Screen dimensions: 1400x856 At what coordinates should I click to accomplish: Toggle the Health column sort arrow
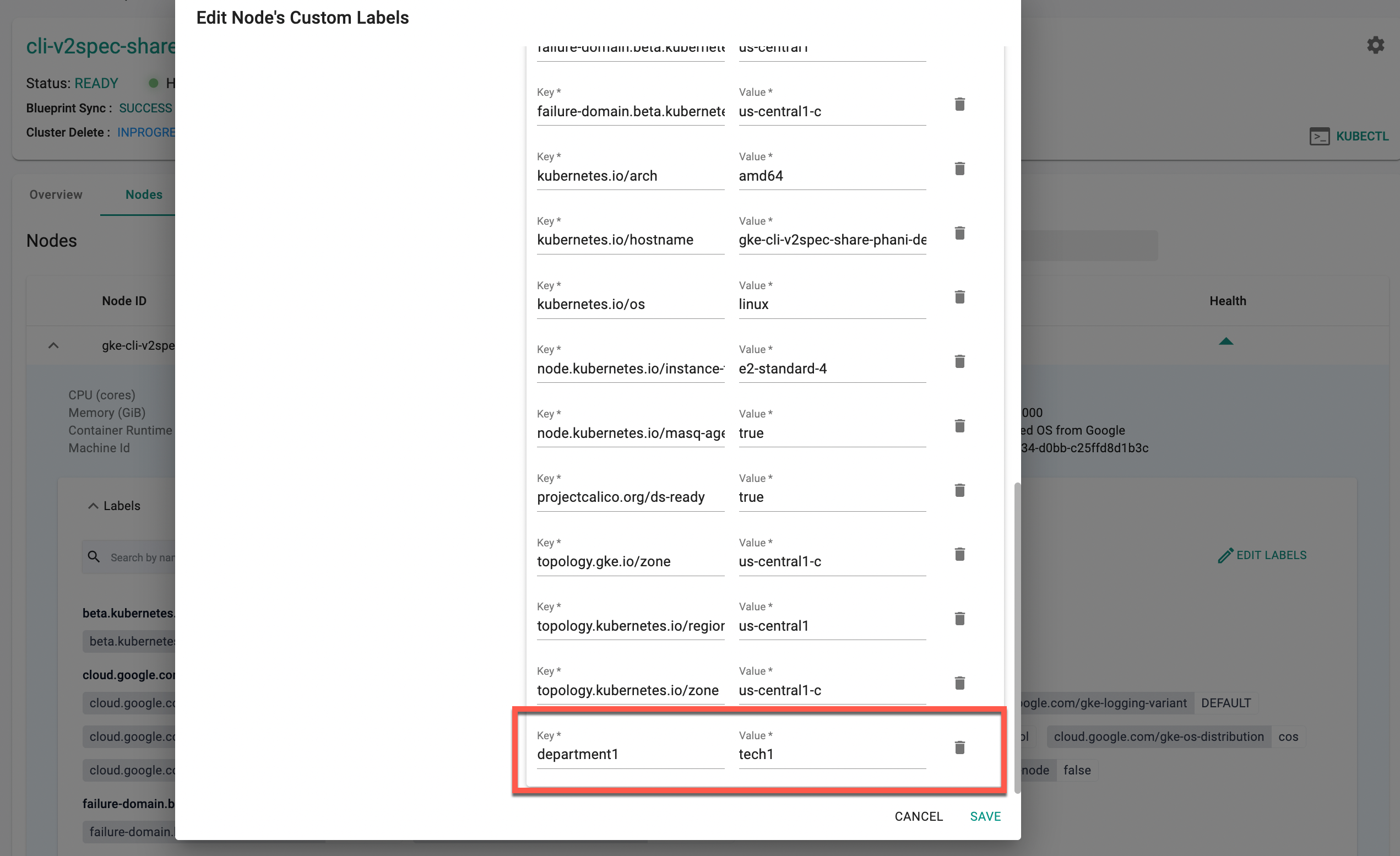[x=1225, y=342]
